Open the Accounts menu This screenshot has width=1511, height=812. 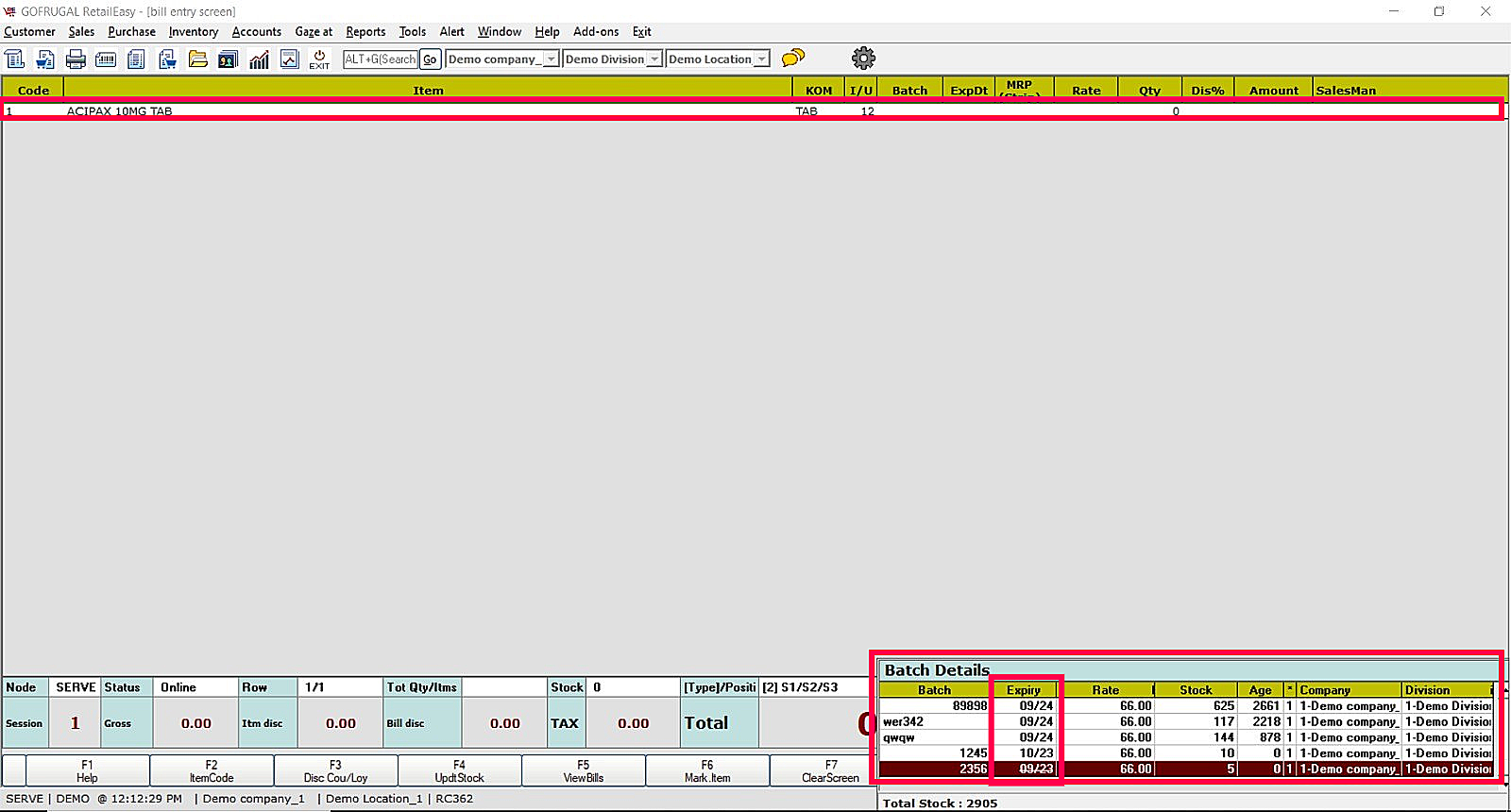(x=257, y=31)
